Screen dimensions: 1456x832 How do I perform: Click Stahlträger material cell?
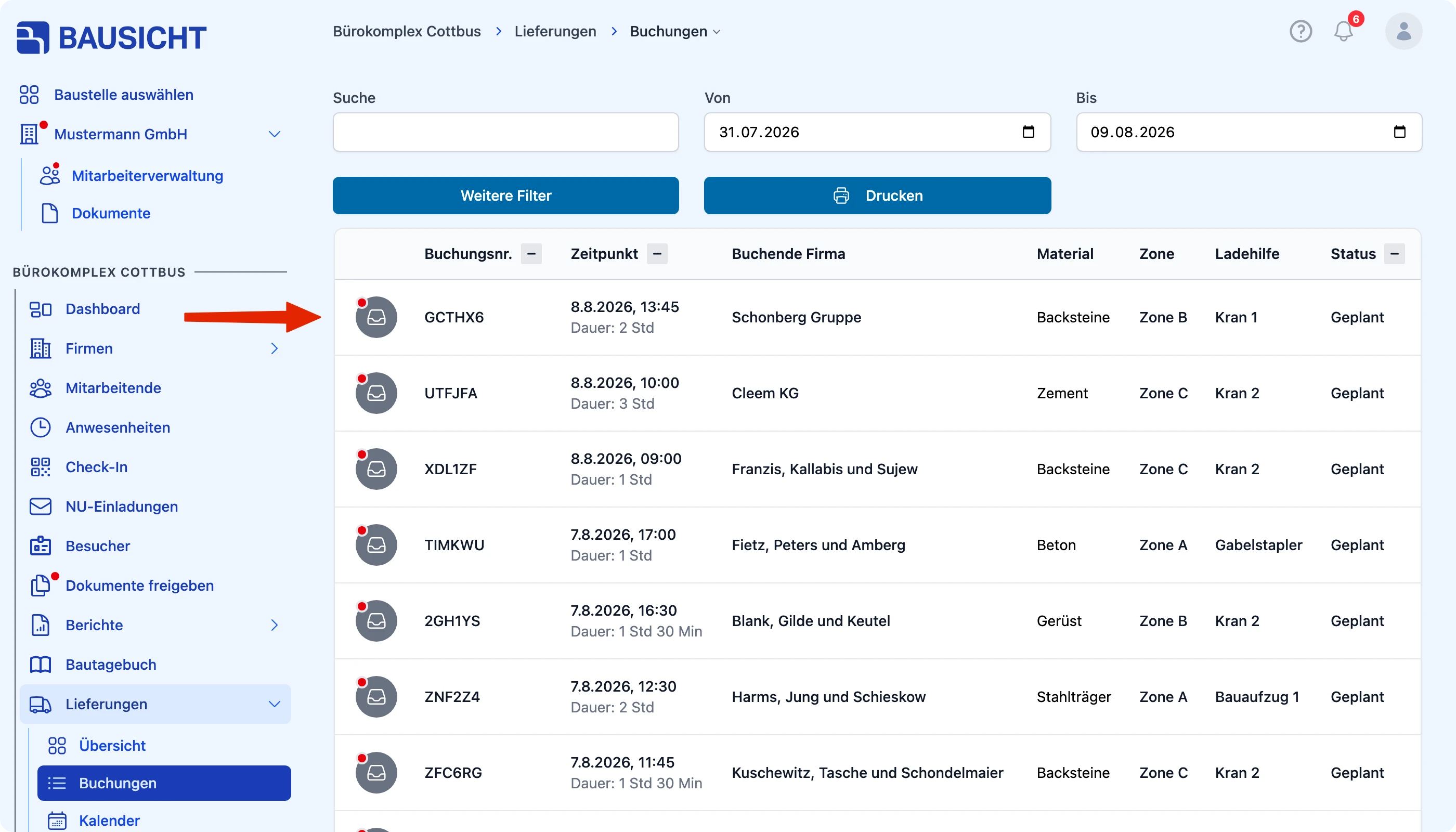1074,697
